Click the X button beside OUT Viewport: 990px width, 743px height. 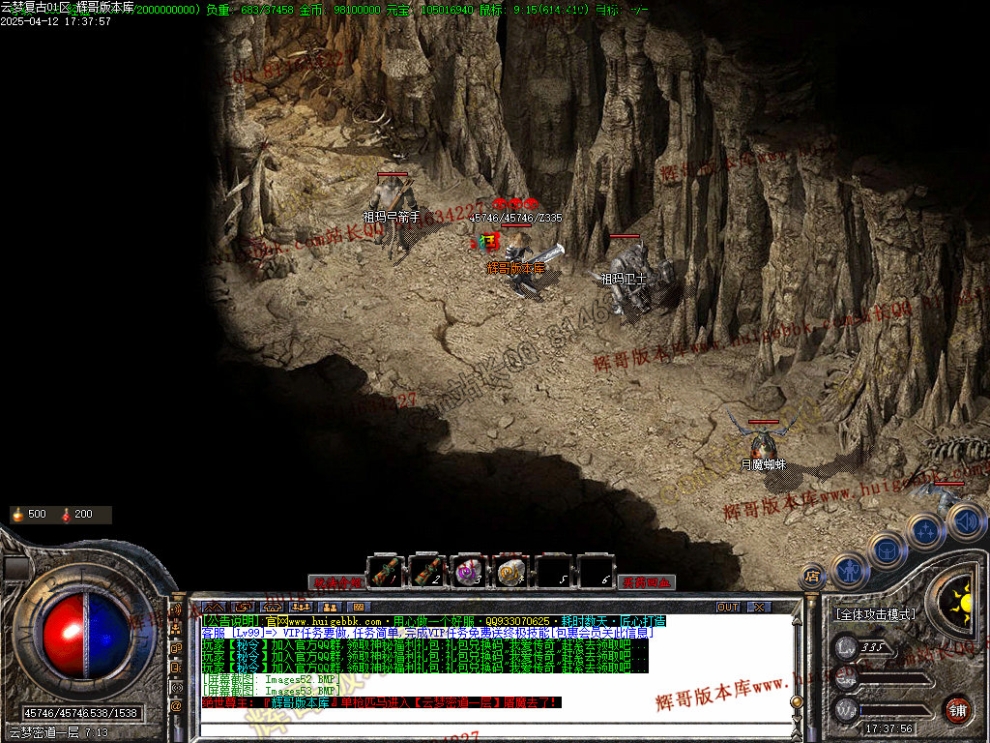(x=759, y=607)
